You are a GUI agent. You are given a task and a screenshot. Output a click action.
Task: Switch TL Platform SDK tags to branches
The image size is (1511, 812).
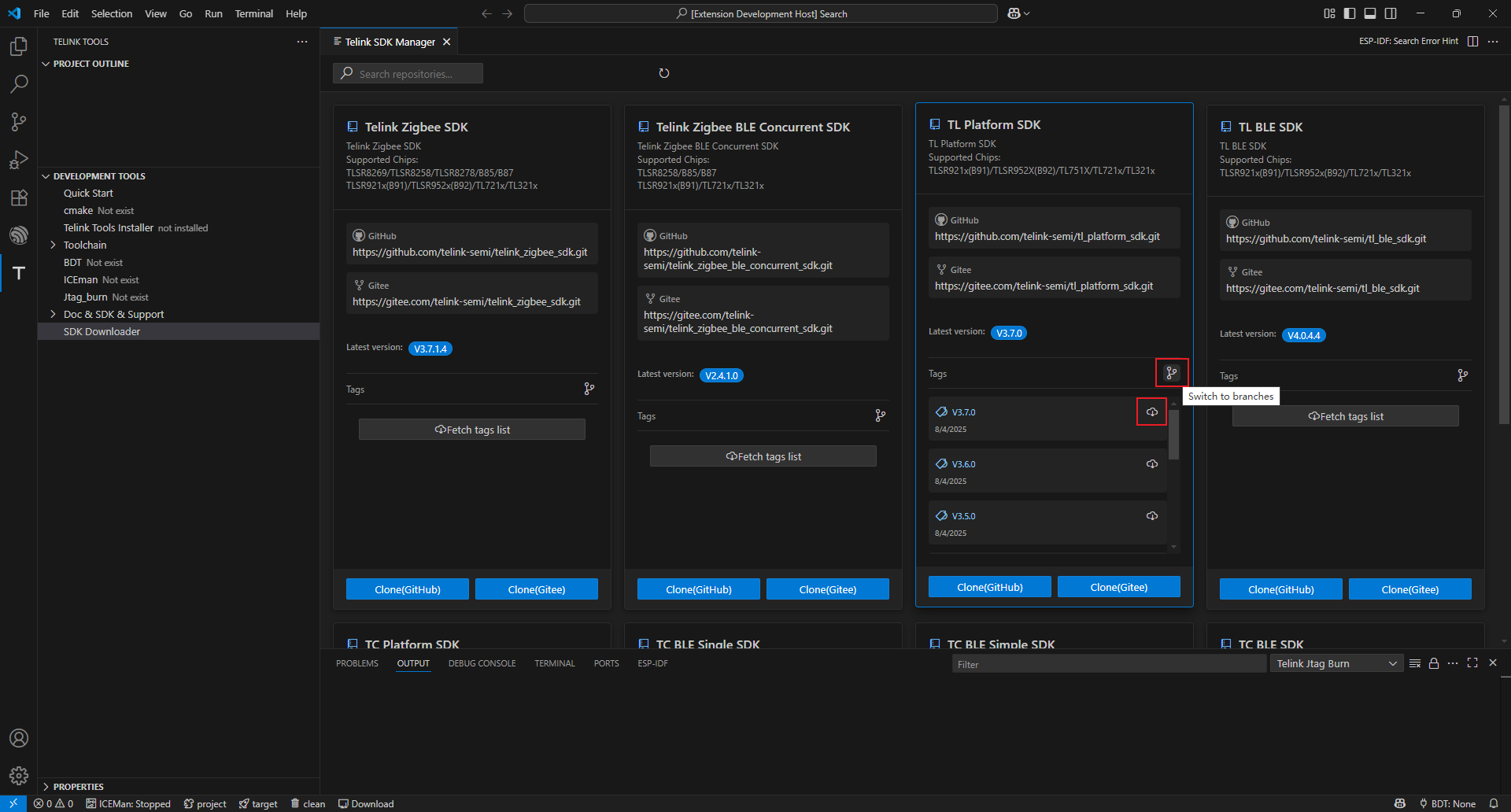pos(1172,373)
